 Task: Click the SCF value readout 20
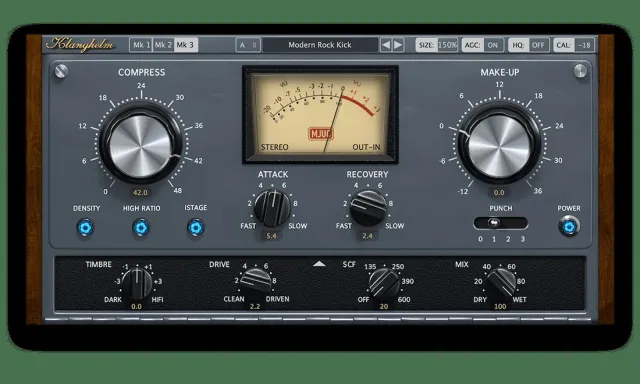[x=384, y=306]
